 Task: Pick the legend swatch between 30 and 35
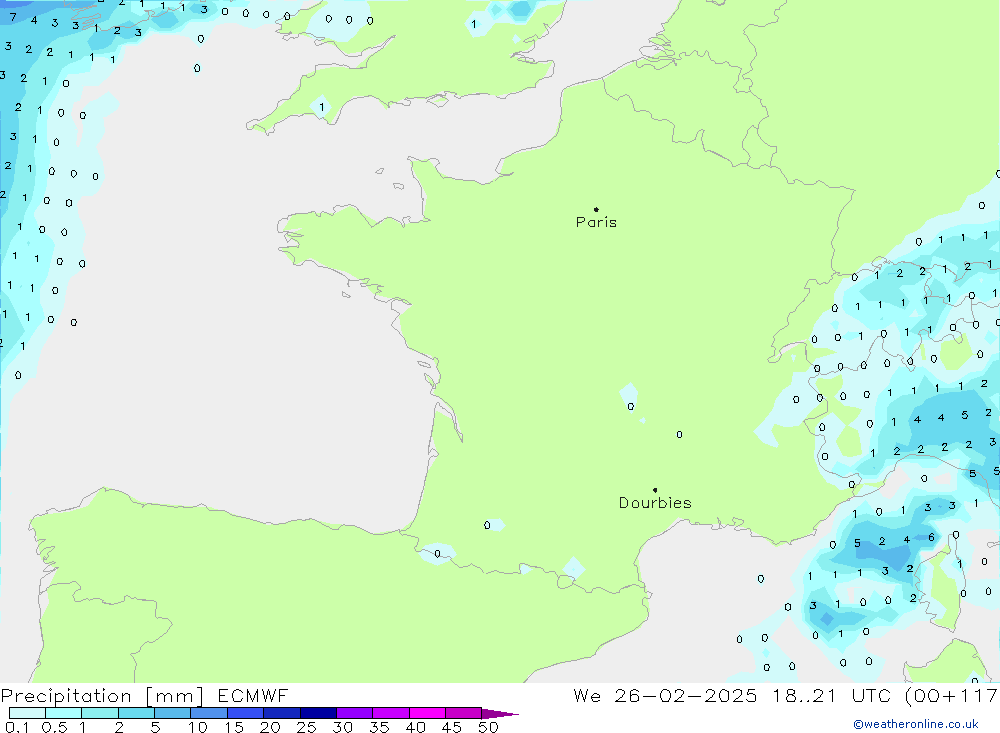pos(354,713)
